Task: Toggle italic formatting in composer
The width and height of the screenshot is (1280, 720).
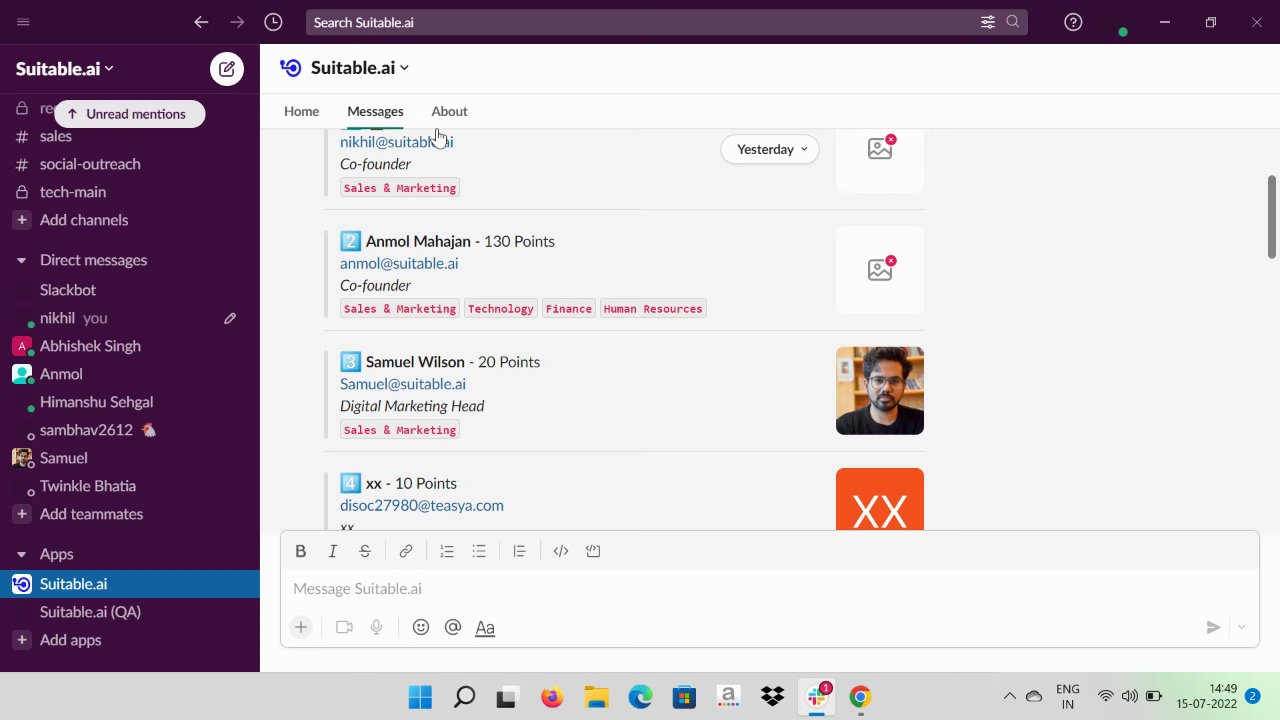Action: point(333,551)
